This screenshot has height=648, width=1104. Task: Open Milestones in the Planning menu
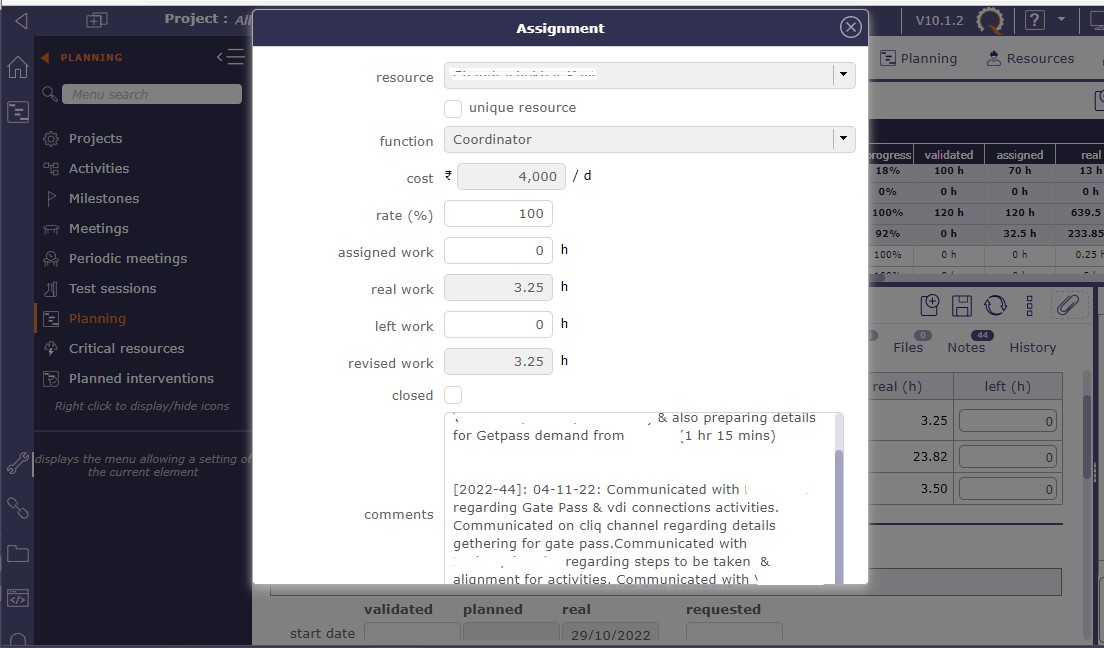click(x=103, y=198)
